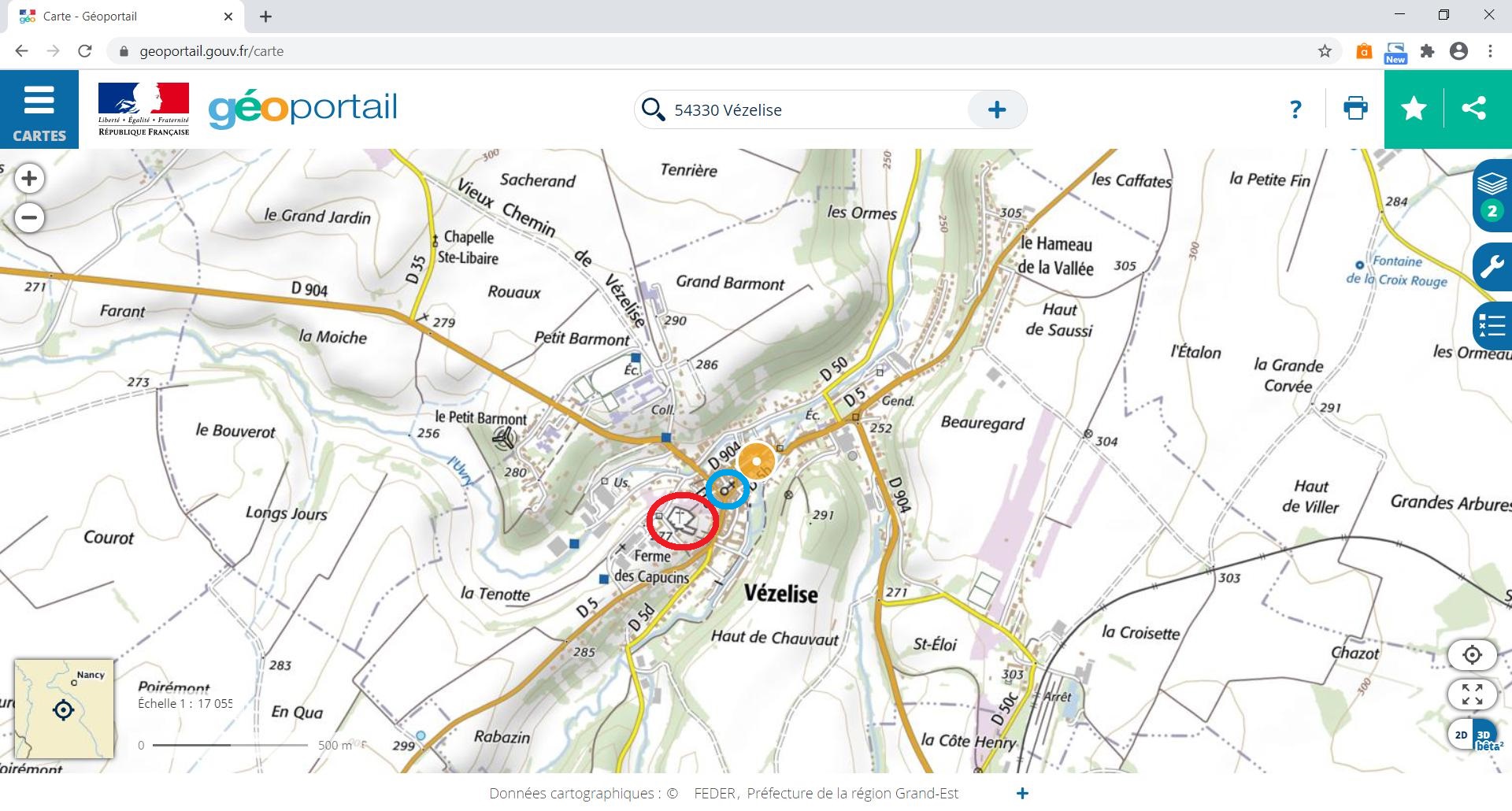The image size is (1512, 811).
Task: Click the la Grande Corvée label
Action: click(1289, 375)
